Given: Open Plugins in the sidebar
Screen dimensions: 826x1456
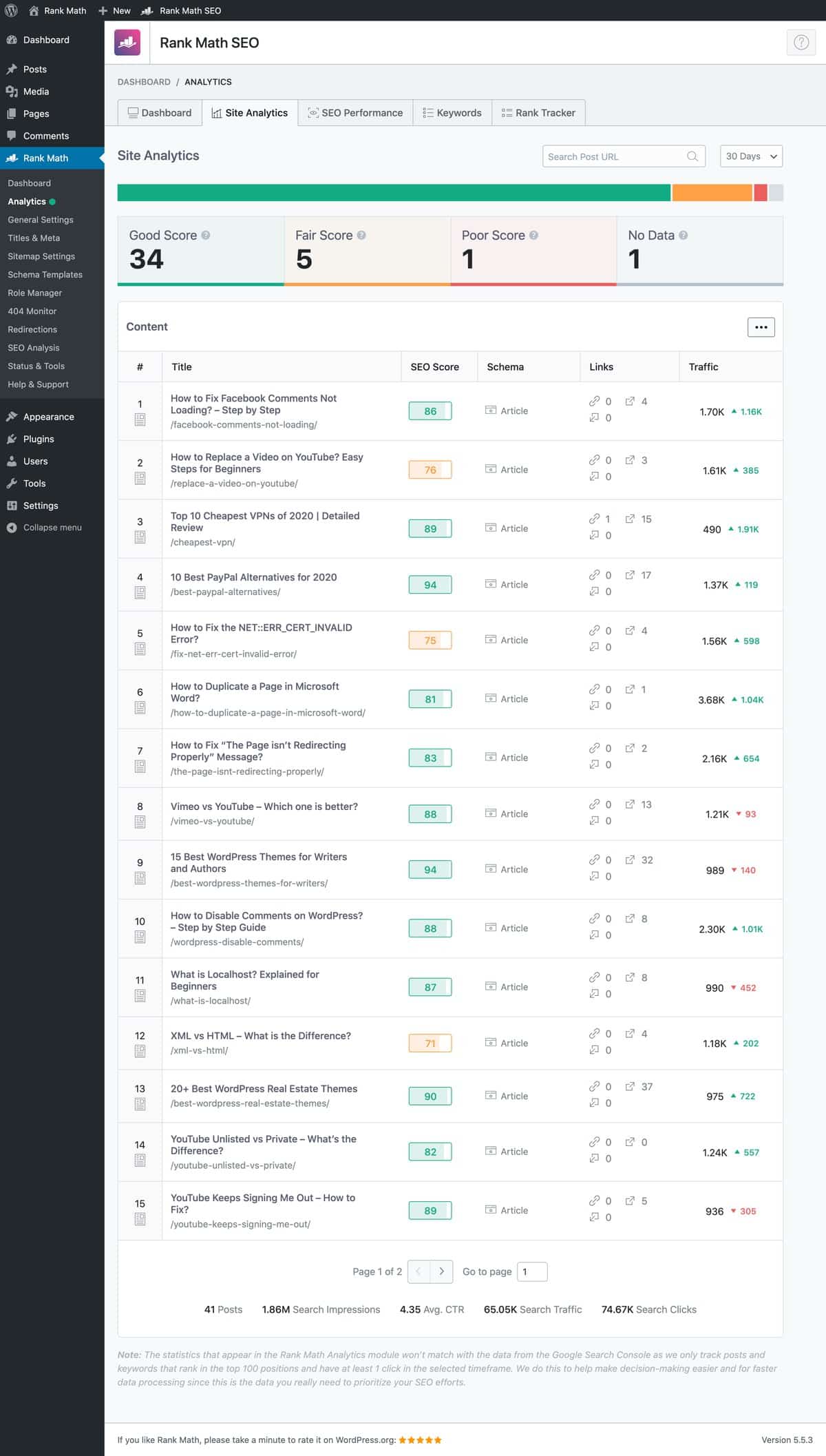Looking at the screenshot, I should (x=39, y=439).
